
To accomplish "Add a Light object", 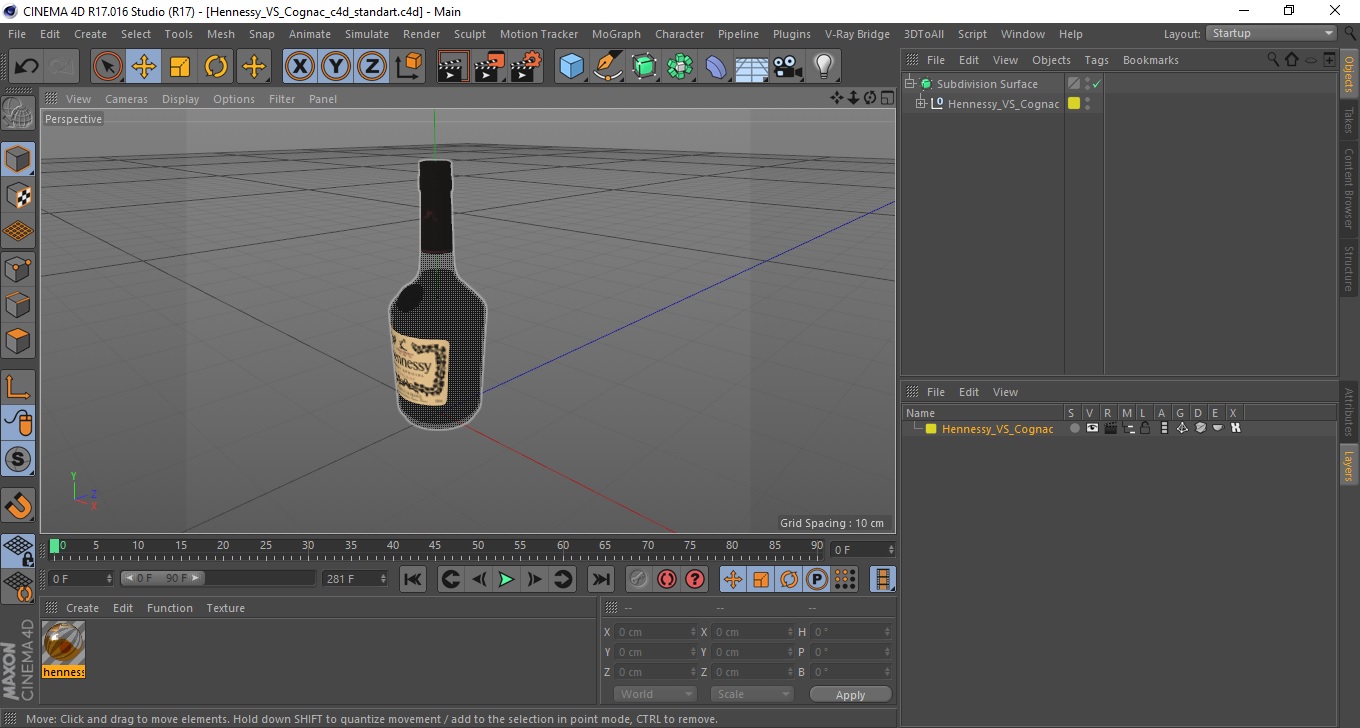I will (x=824, y=67).
